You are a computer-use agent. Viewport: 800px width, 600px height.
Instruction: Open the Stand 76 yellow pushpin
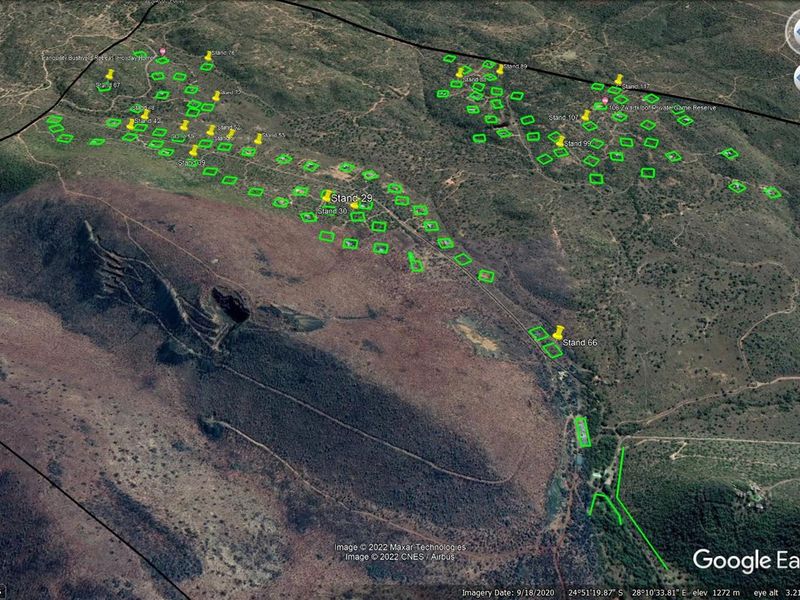tap(208, 56)
